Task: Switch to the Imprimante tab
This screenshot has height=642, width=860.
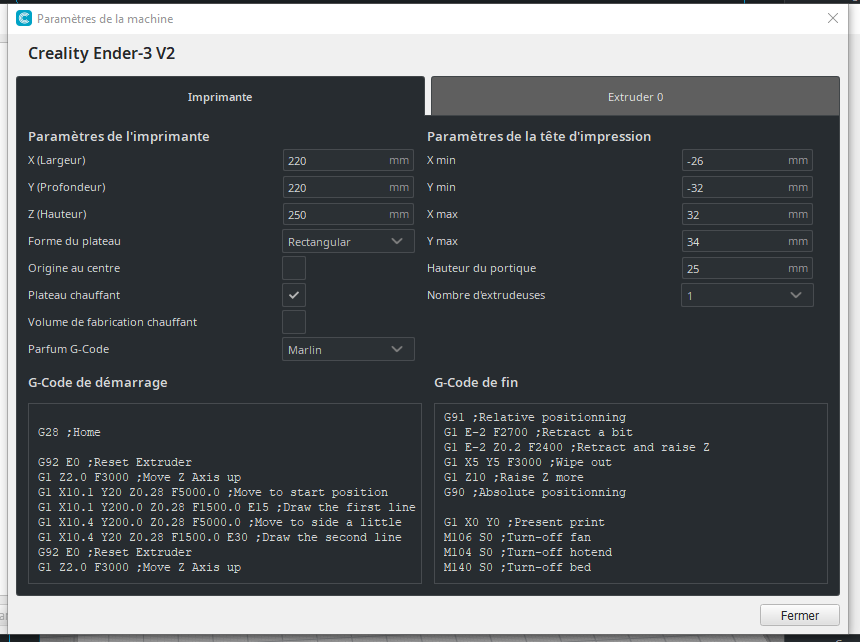Action: pos(220,96)
